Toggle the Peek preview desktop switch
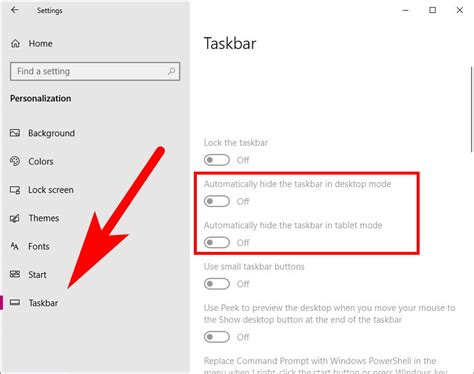 point(217,337)
